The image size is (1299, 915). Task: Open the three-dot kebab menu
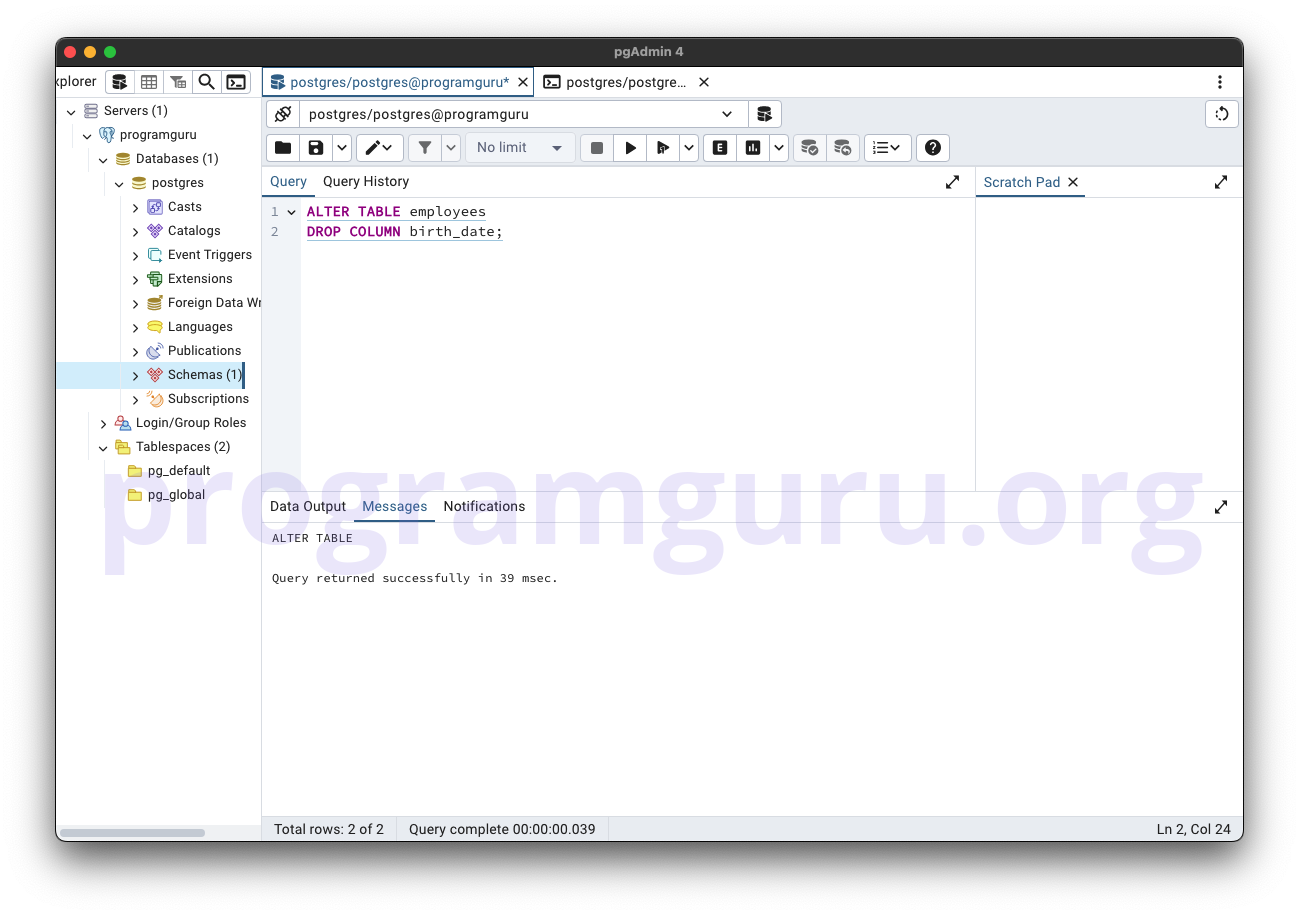(x=1220, y=82)
